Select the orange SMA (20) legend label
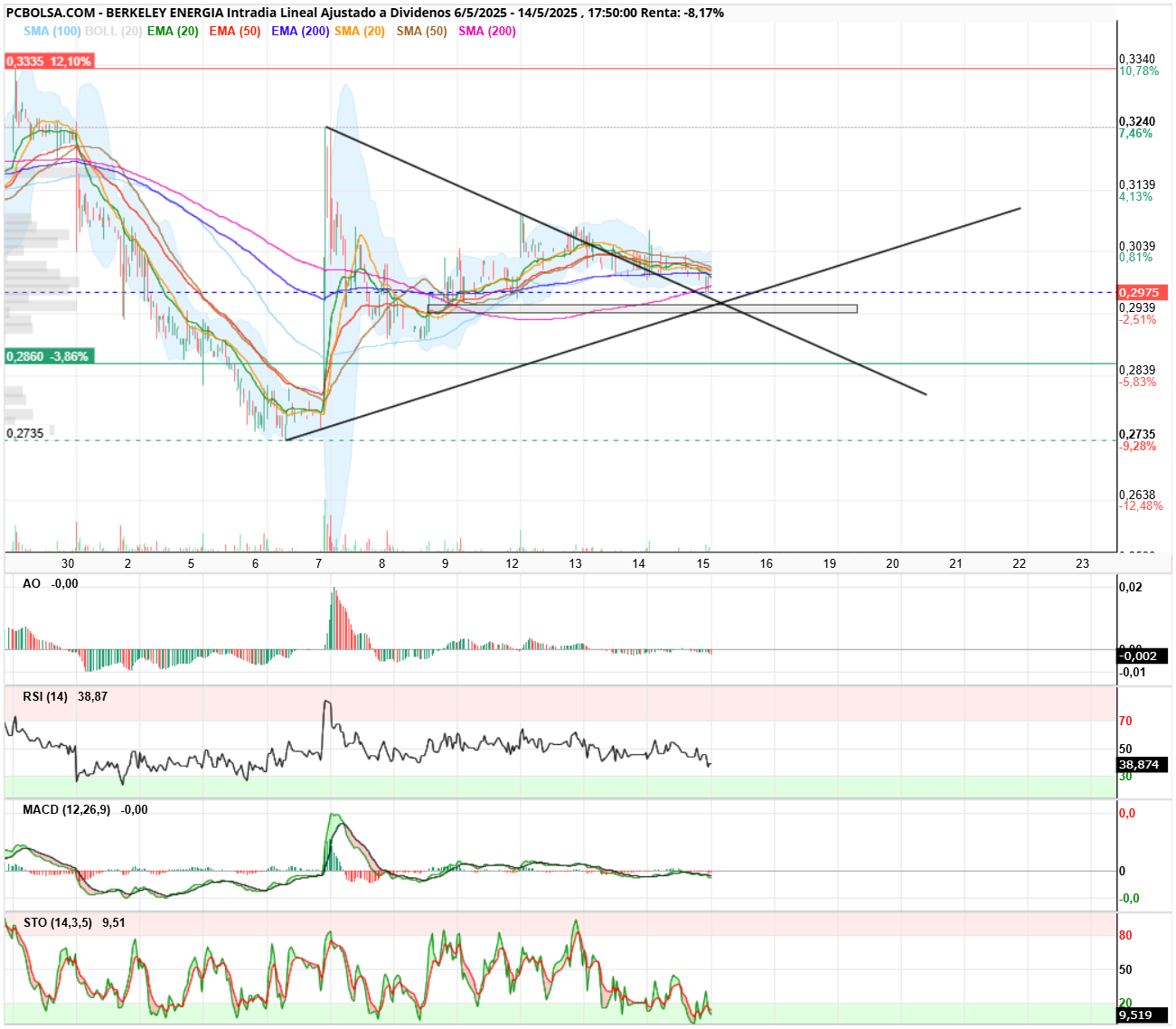Image resolution: width=1176 pixels, height=1029 pixels. click(360, 31)
